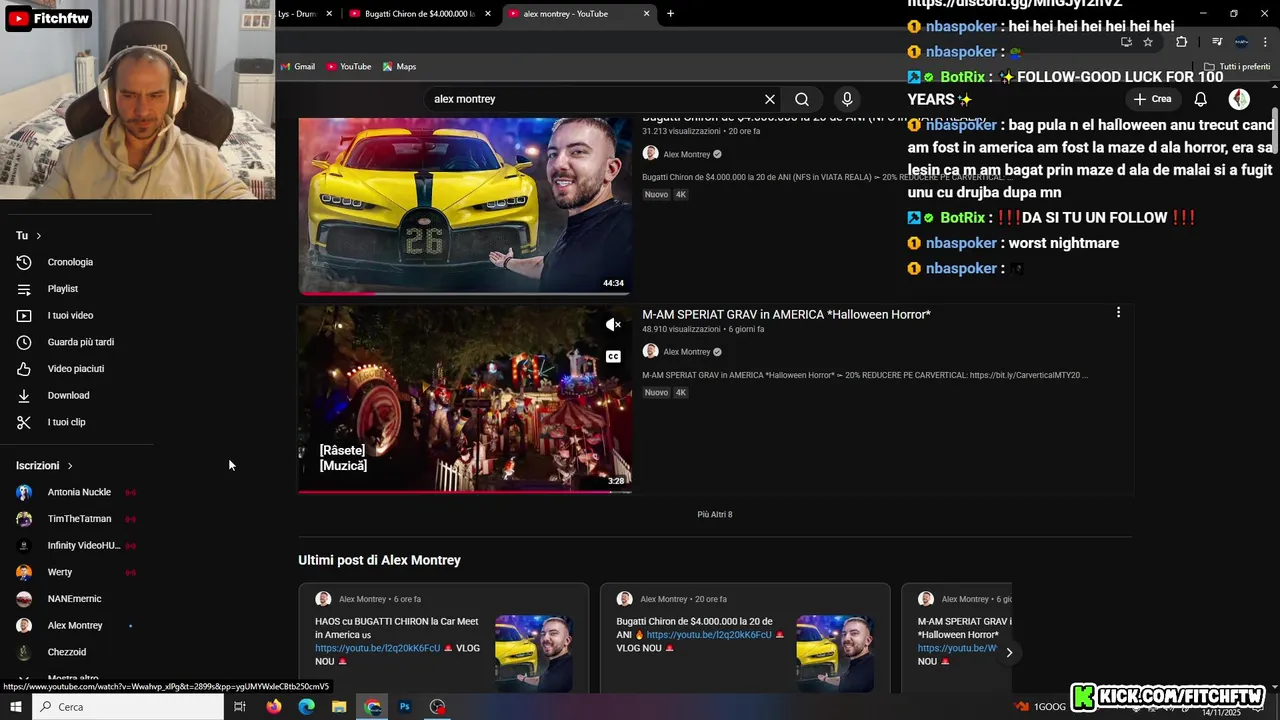Click the Bugatti thumbnail's red progress bar

pyautogui.click(x=338, y=294)
